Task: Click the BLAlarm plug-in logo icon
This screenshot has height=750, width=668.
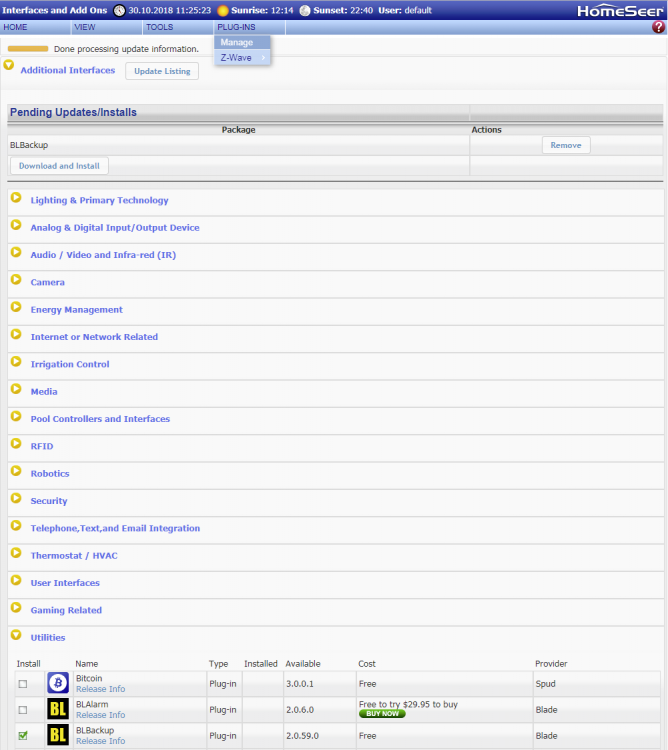Action: click(x=57, y=710)
